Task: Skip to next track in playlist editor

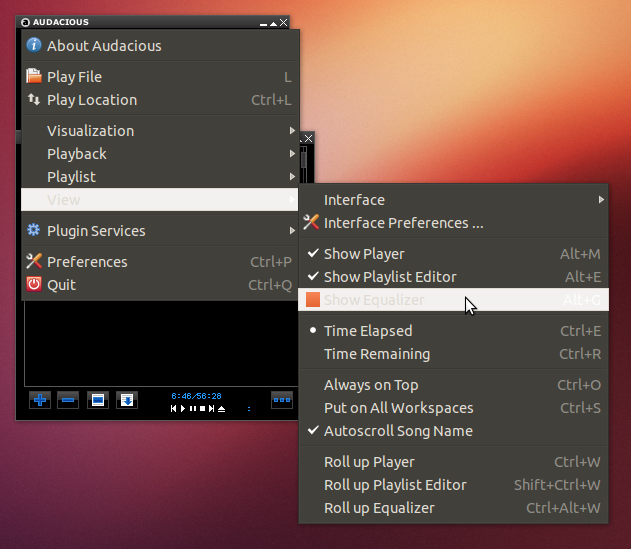Action: tap(211, 409)
